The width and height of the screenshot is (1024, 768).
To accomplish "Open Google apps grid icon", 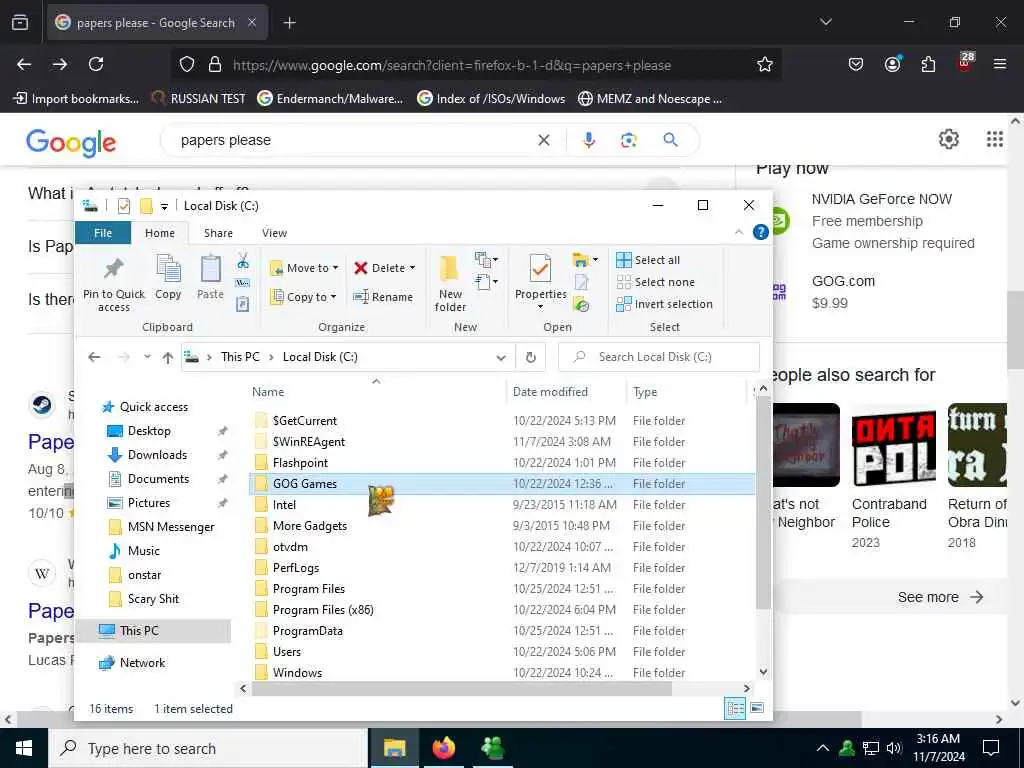I will pyautogui.click(x=995, y=139).
